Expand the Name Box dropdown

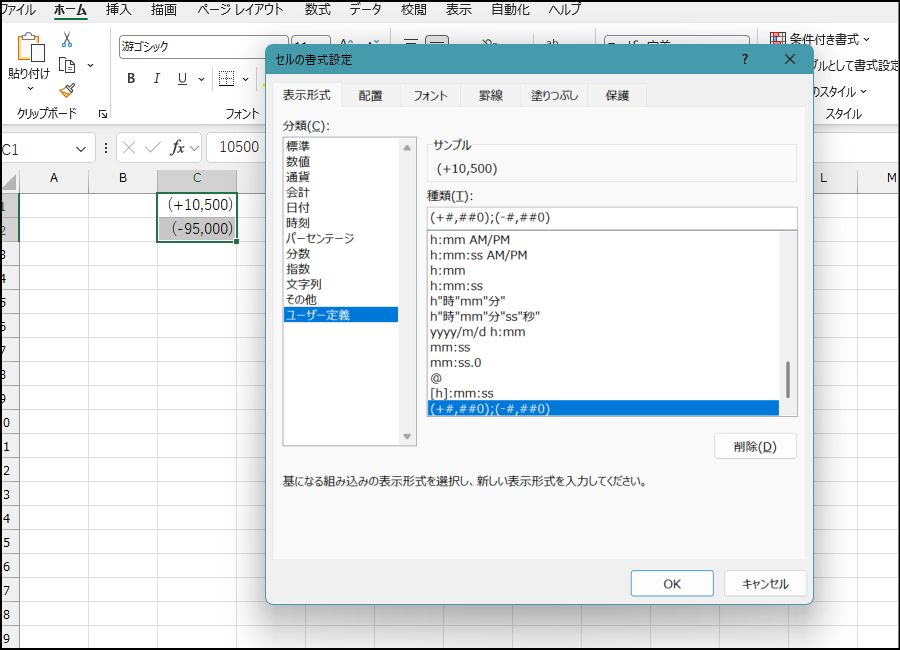point(81,149)
